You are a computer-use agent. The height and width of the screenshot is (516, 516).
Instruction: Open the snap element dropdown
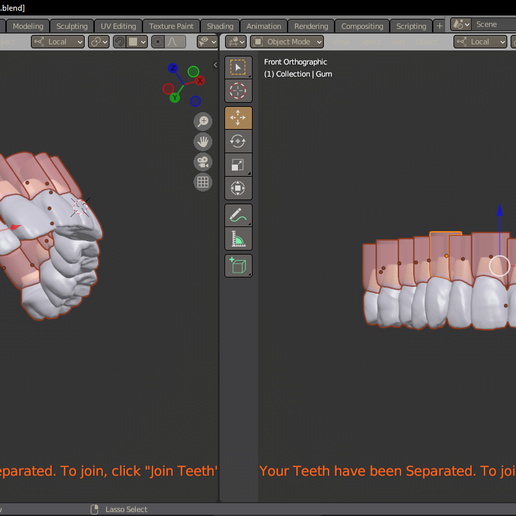137,42
